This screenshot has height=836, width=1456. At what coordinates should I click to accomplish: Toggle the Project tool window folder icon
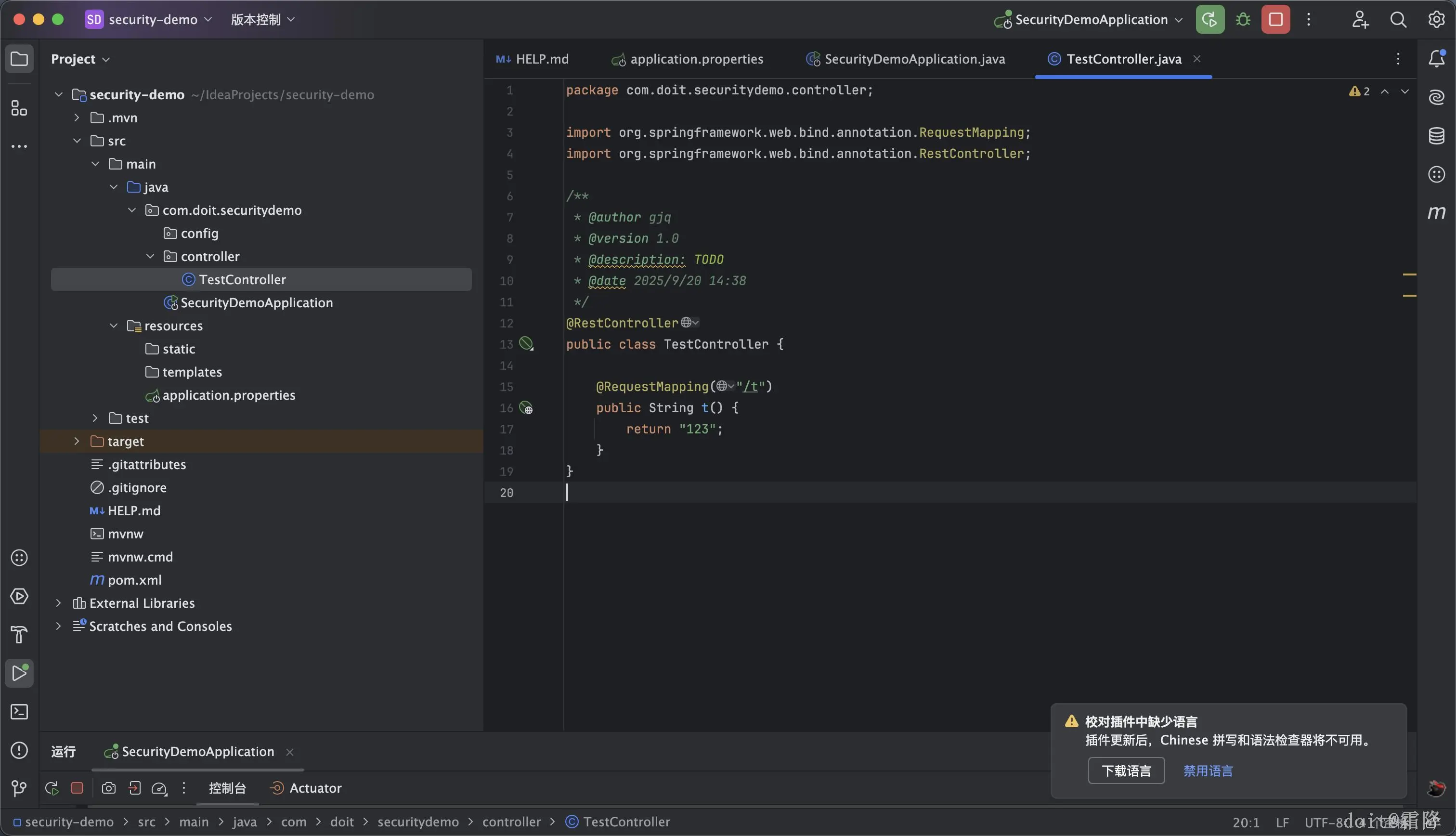[x=19, y=59]
